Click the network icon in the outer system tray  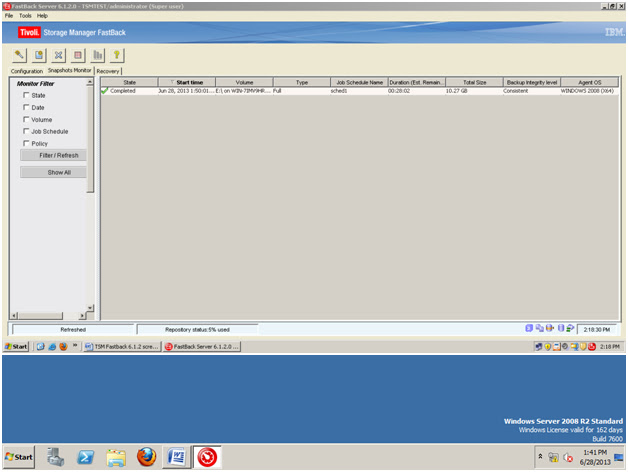point(554,457)
